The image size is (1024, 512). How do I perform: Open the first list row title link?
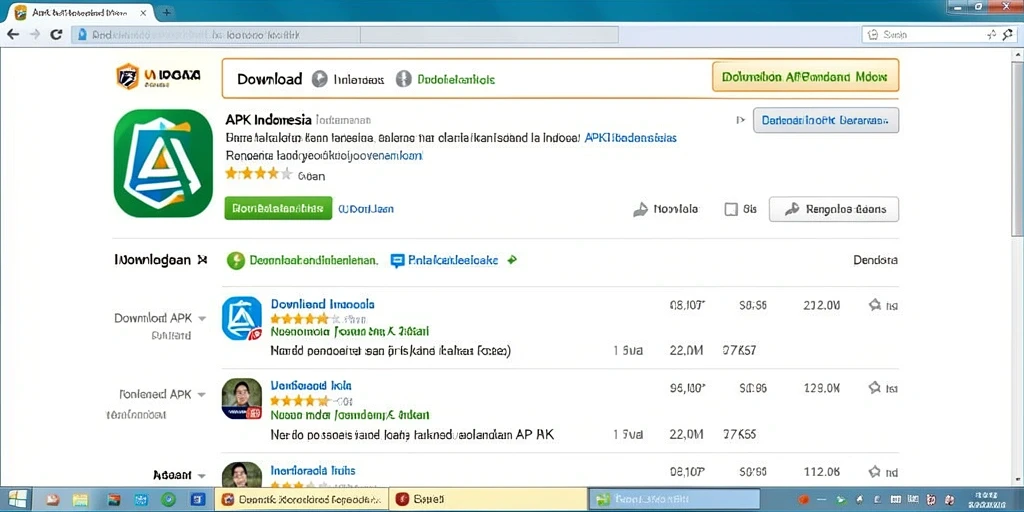pyautogui.click(x=323, y=304)
